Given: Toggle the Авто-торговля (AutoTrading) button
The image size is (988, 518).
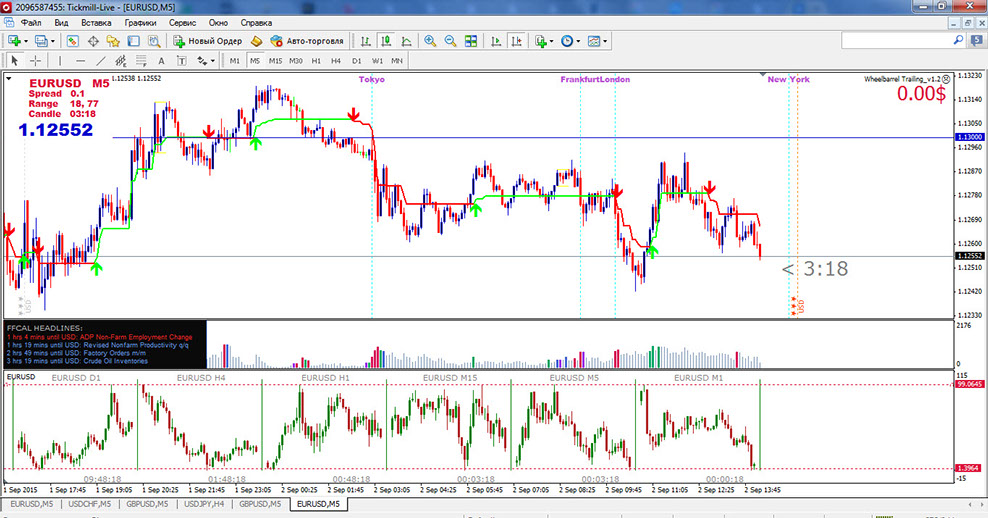Looking at the screenshot, I should point(305,41).
